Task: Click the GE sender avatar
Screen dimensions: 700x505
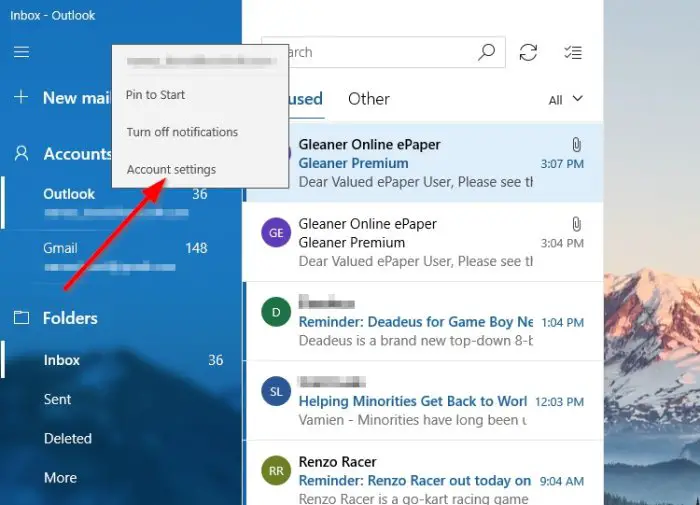Action: (x=276, y=233)
